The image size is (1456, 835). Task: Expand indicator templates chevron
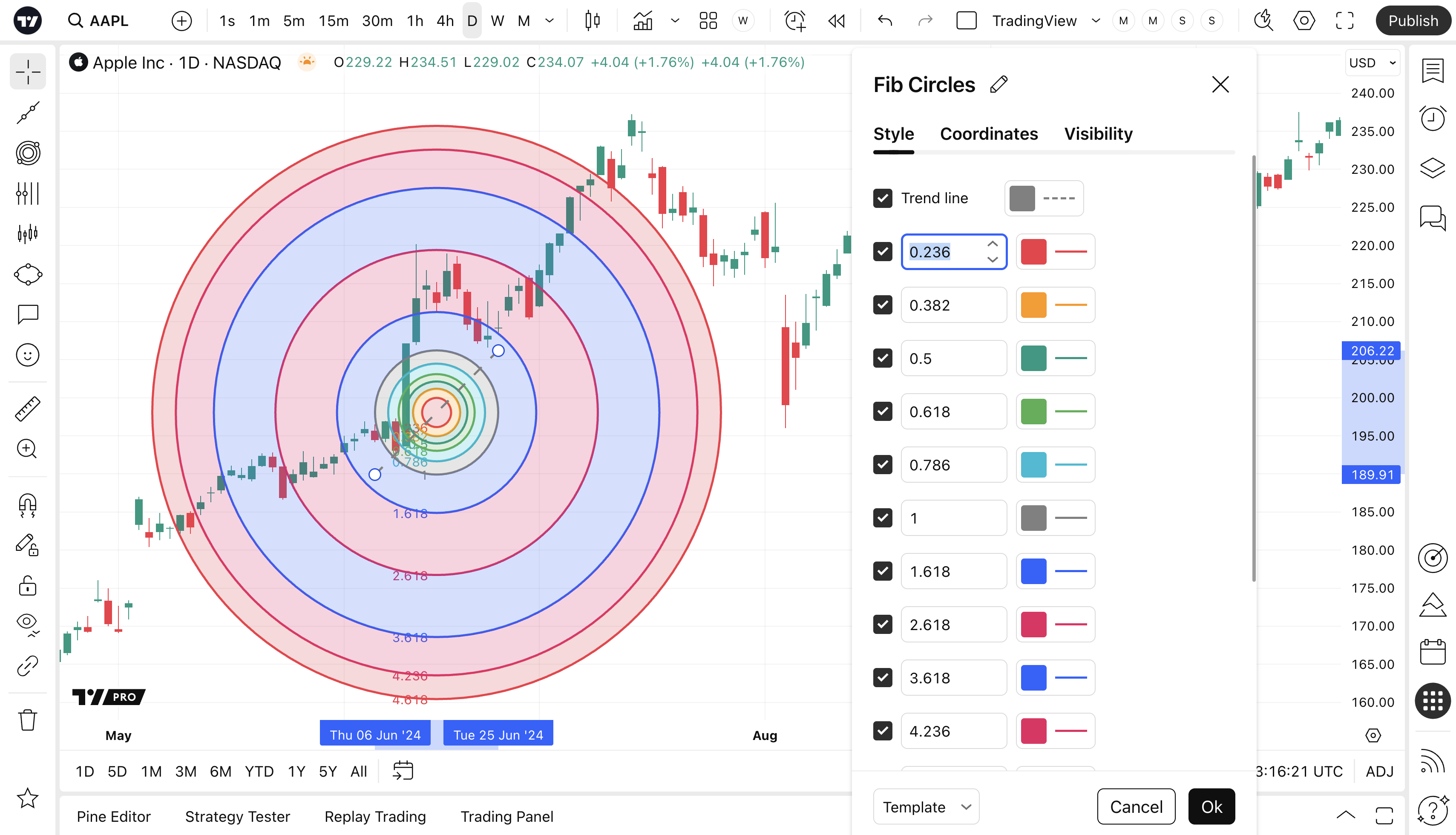675,21
